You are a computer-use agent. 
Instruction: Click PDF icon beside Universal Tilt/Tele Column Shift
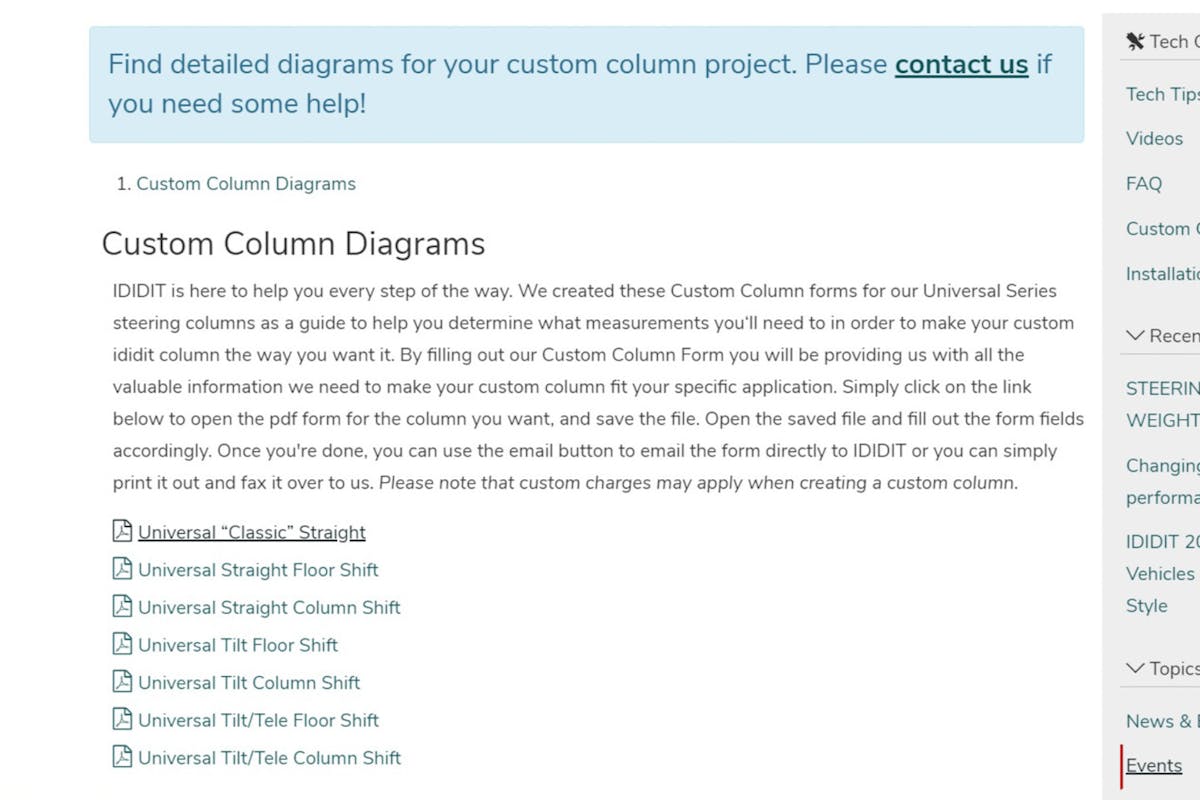(x=122, y=756)
